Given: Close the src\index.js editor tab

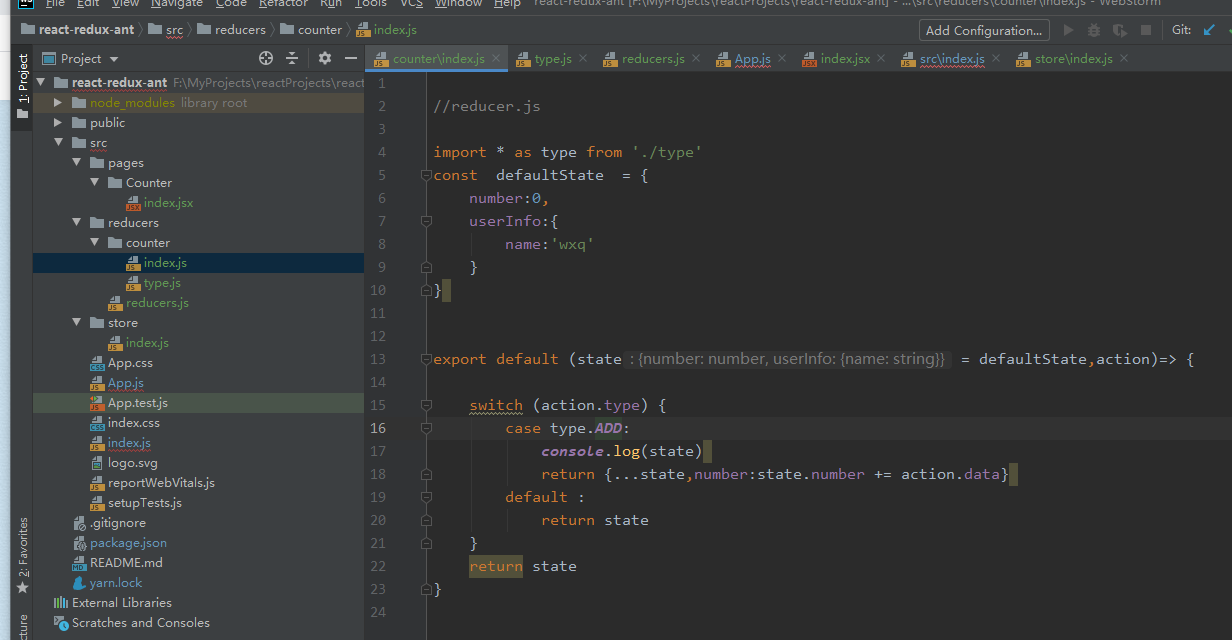Looking at the screenshot, I should tap(997, 59).
